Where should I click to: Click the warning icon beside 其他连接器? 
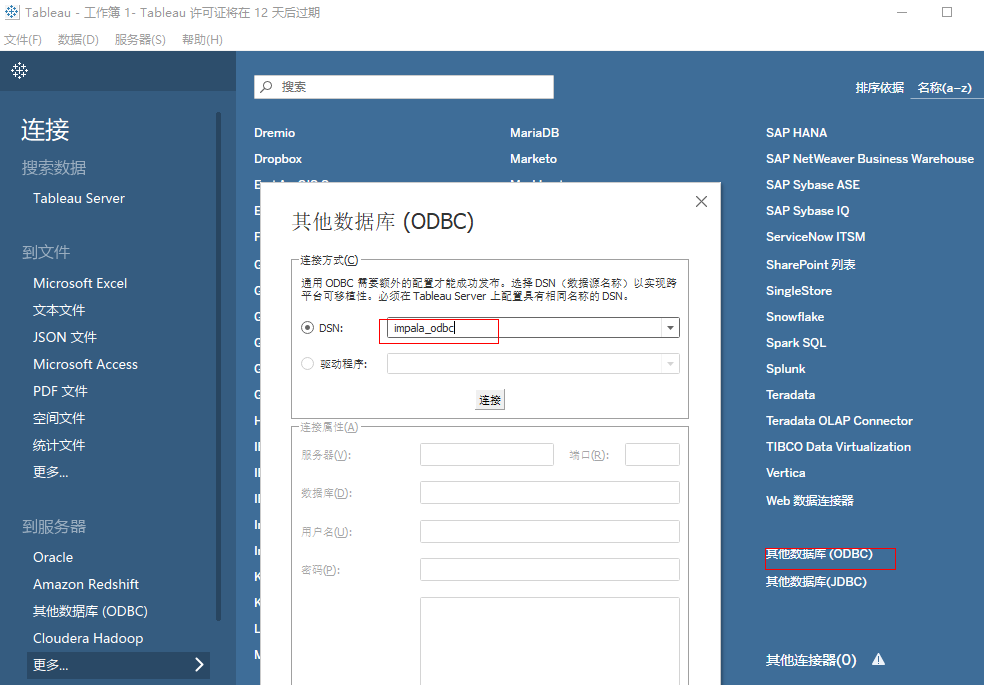coord(879,659)
